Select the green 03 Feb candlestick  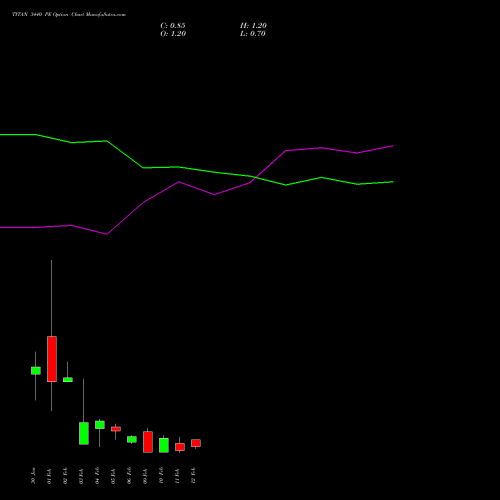point(84,433)
